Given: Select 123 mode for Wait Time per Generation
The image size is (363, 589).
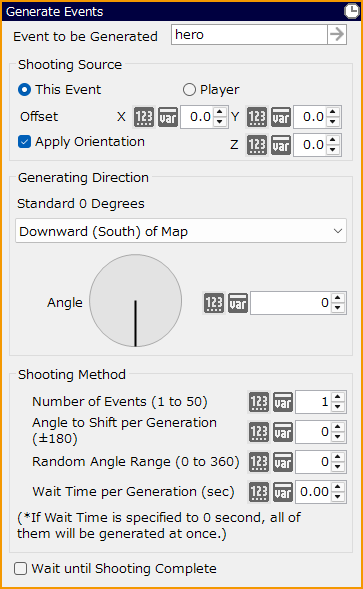Looking at the screenshot, I should tap(259, 492).
